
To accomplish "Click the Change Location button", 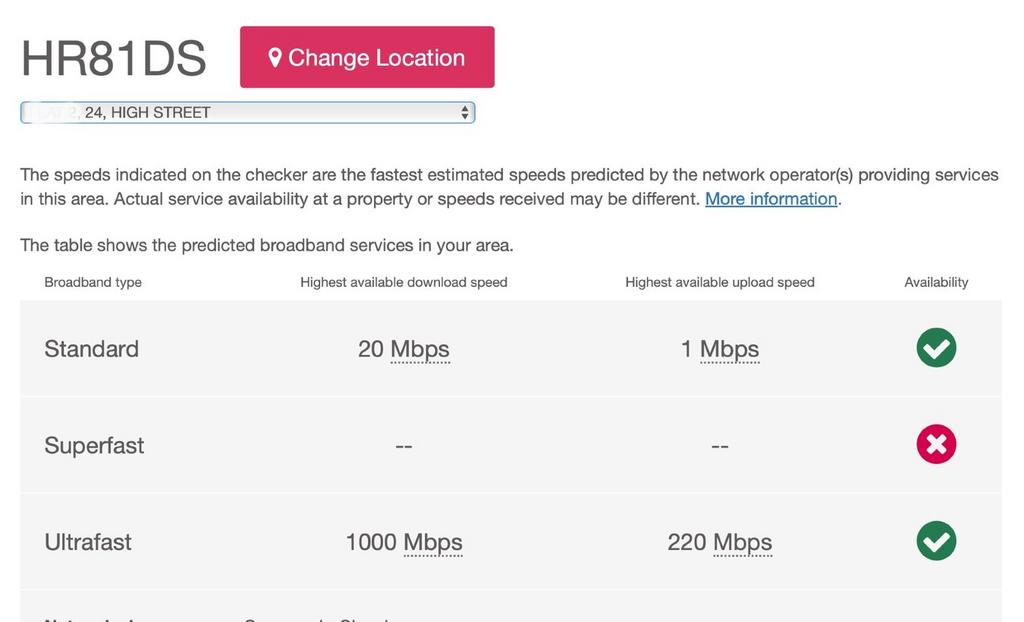I will [x=367, y=57].
